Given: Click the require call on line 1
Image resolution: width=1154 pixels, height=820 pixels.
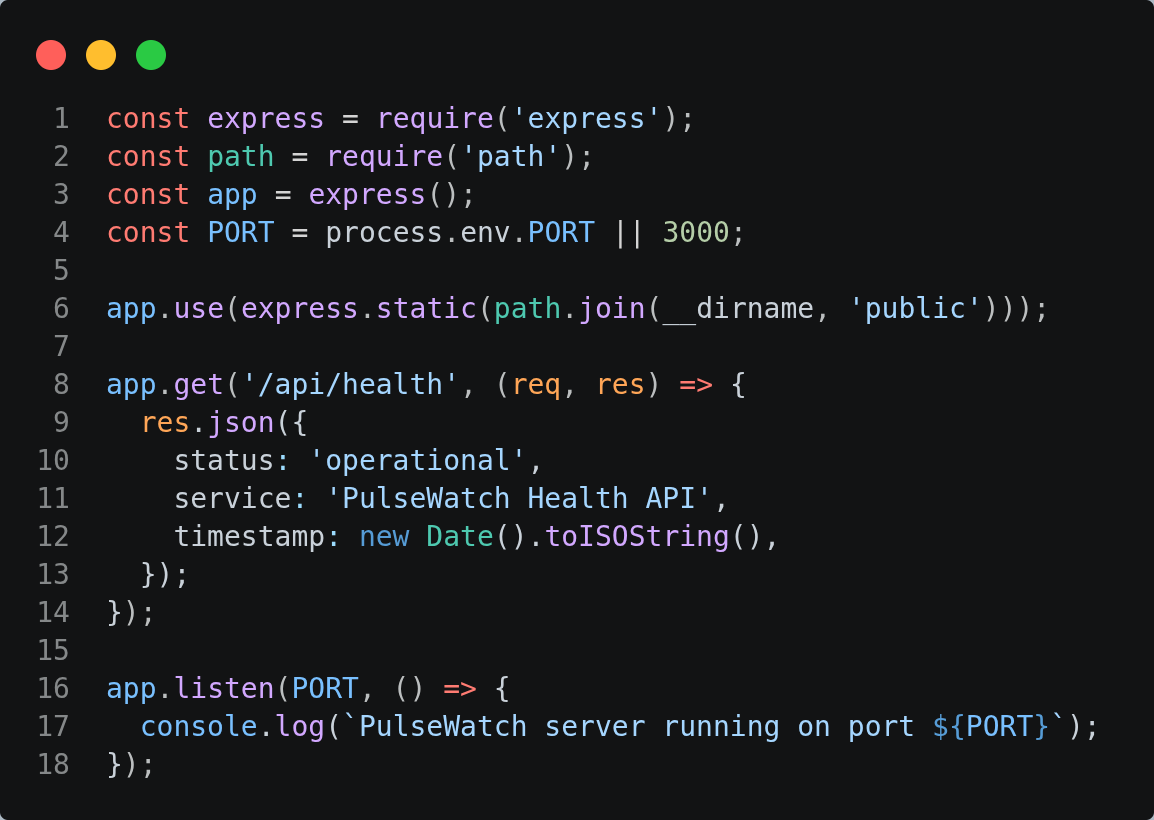Looking at the screenshot, I should tap(435, 119).
